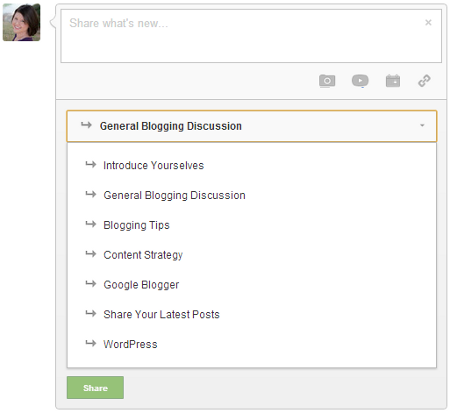Collapse the category dropdown arrow
The width and height of the screenshot is (450, 413).
pos(422,125)
